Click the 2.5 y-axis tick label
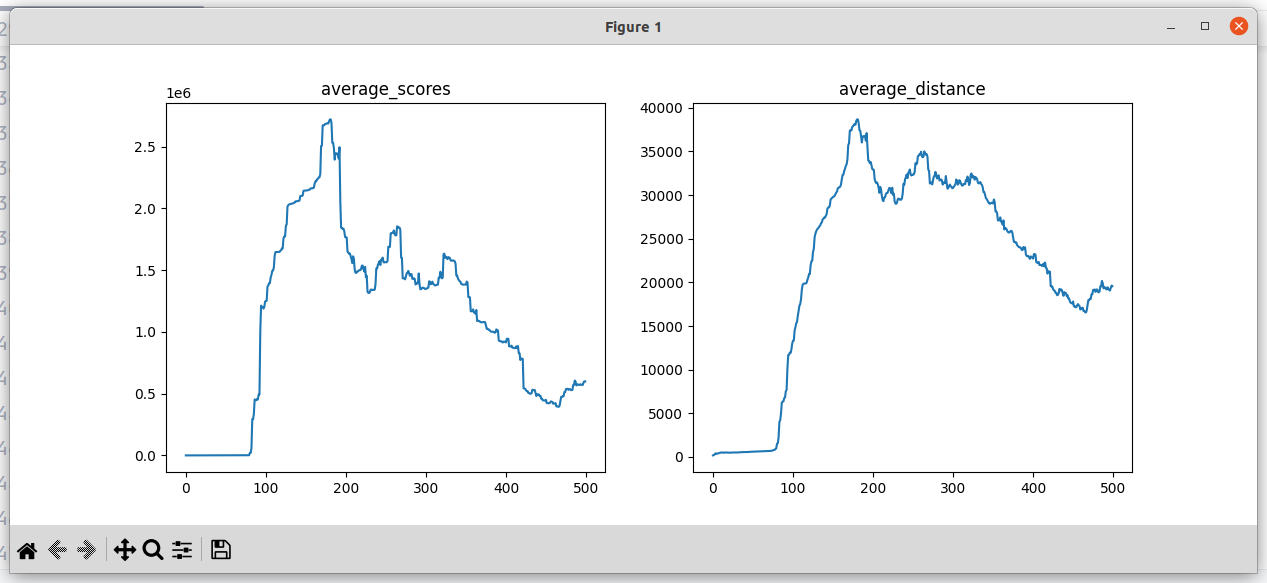Viewport: 1267px width, 583px height. (x=147, y=148)
